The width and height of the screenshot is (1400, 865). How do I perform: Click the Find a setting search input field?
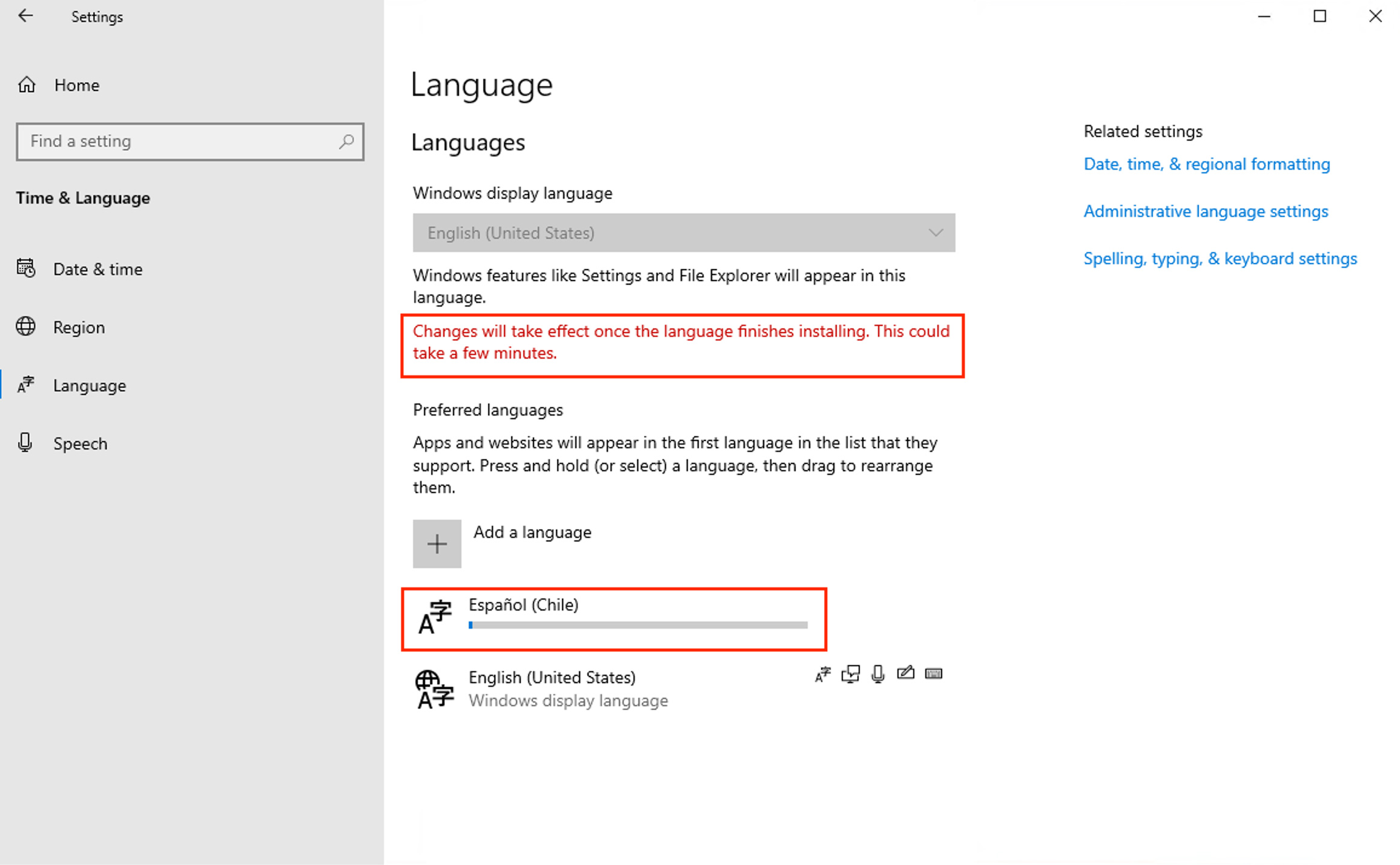190,141
